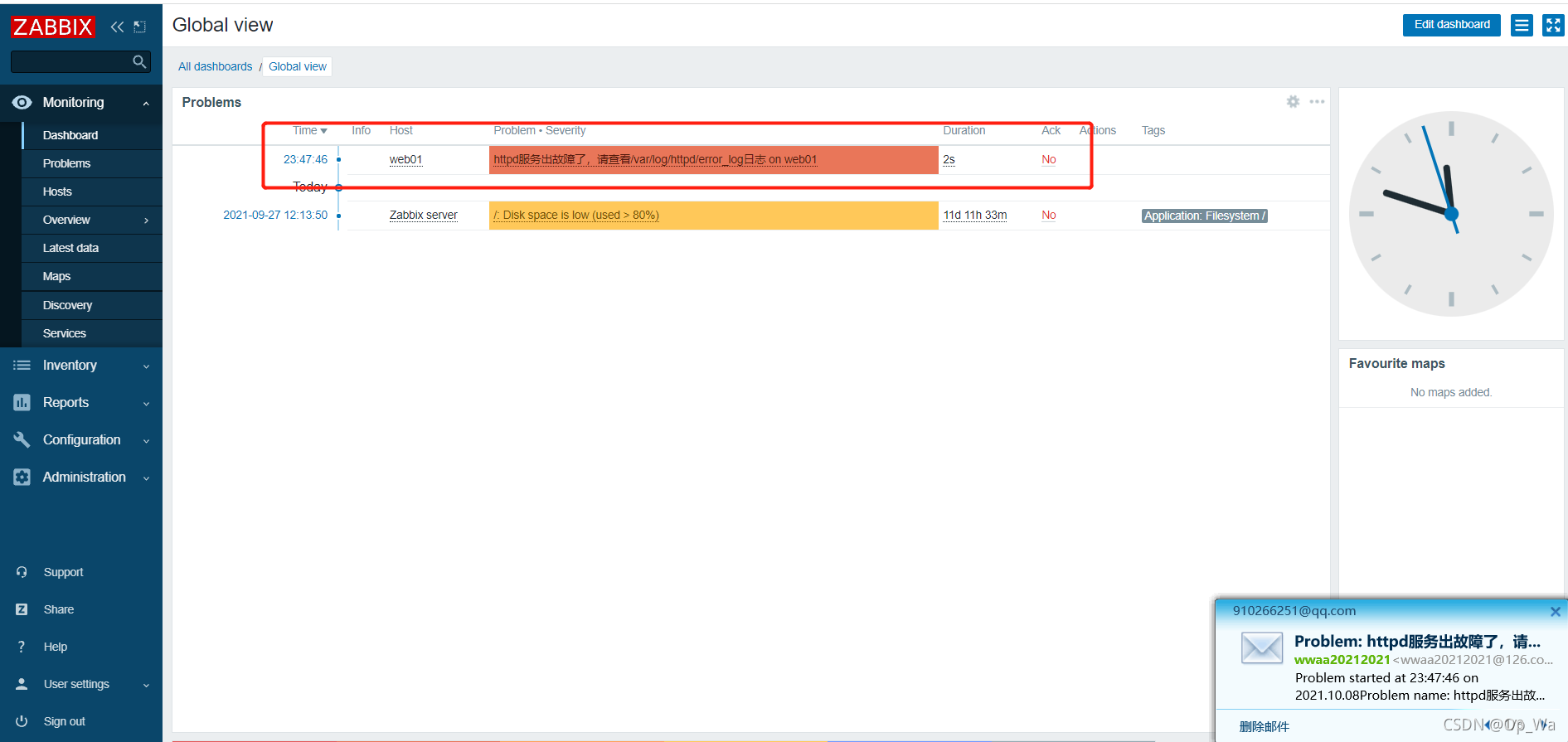Click the Global view breadcrumb link
This screenshot has height=742, width=1568.
coord(298,66)
